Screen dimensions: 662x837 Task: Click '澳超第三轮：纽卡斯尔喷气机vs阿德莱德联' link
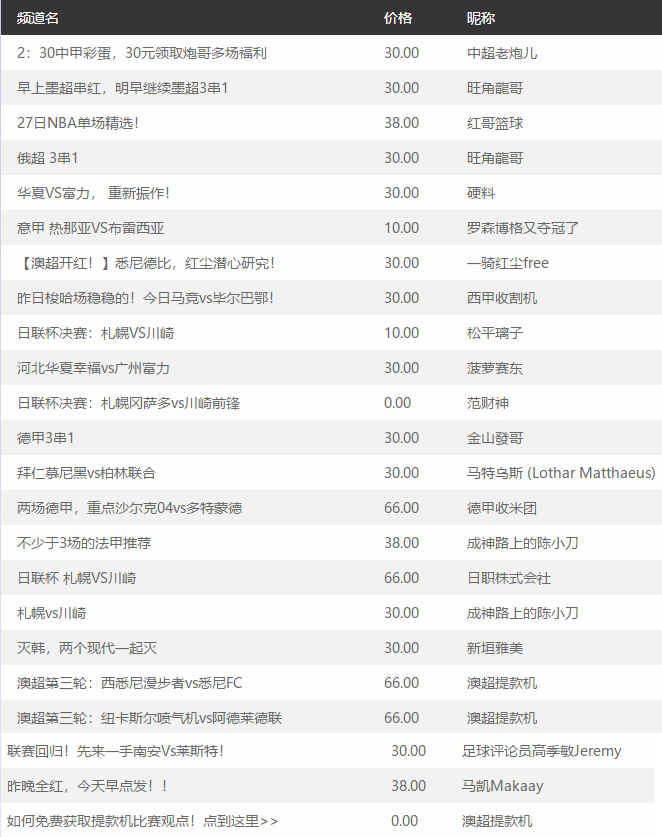click(x=149, y=718)
